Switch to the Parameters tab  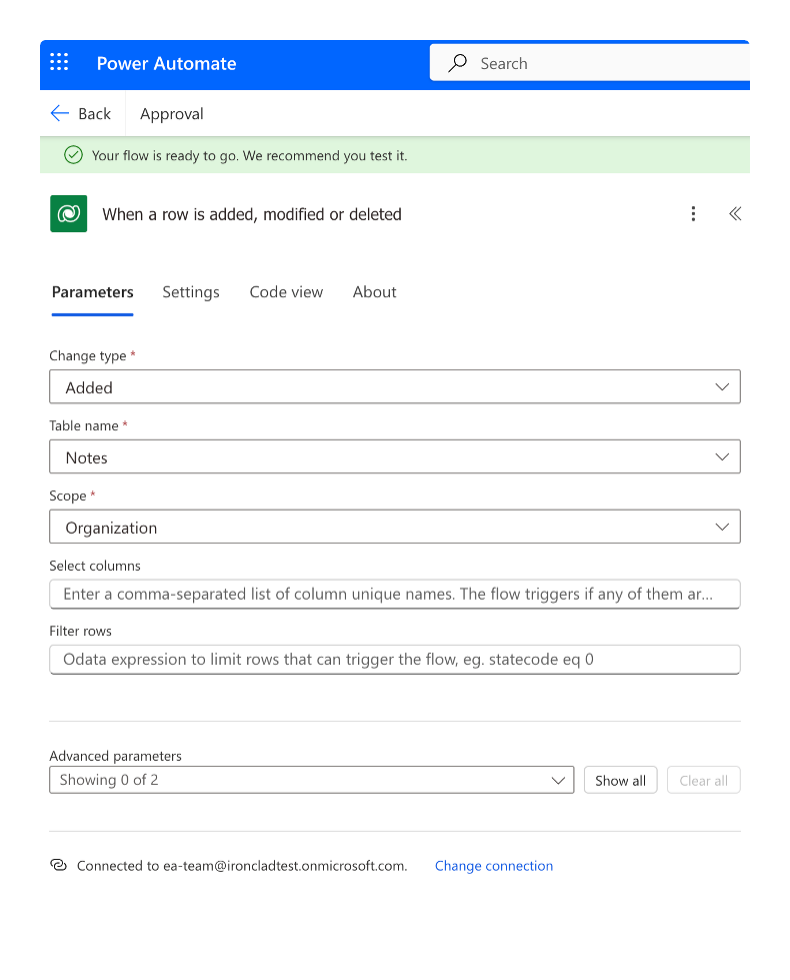[x=92, y=292]
